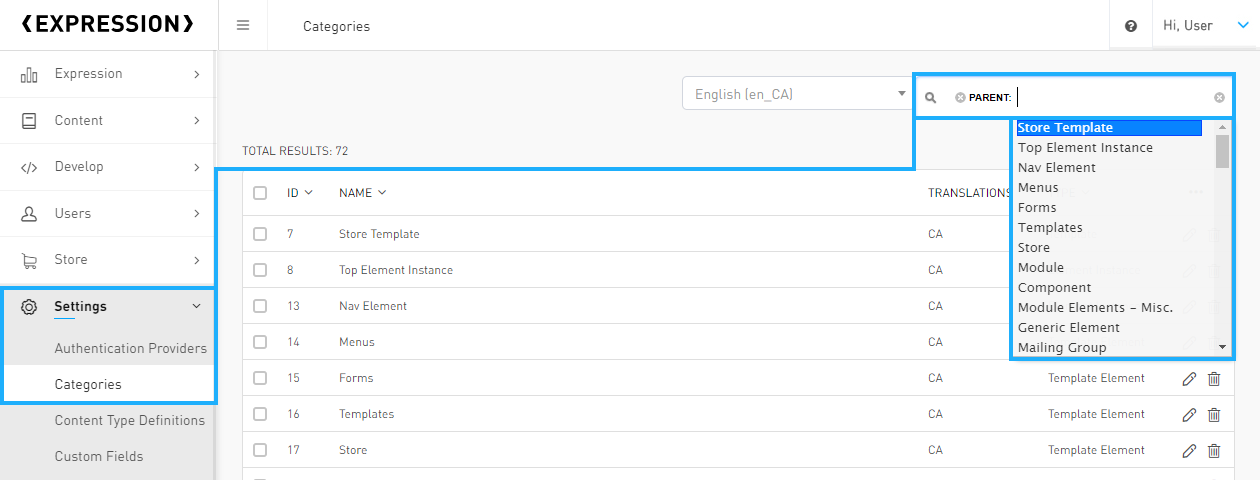This screenshot has width=1260, height=480.
Task: Clear the search field with x icon
Action: (1219, 98)
